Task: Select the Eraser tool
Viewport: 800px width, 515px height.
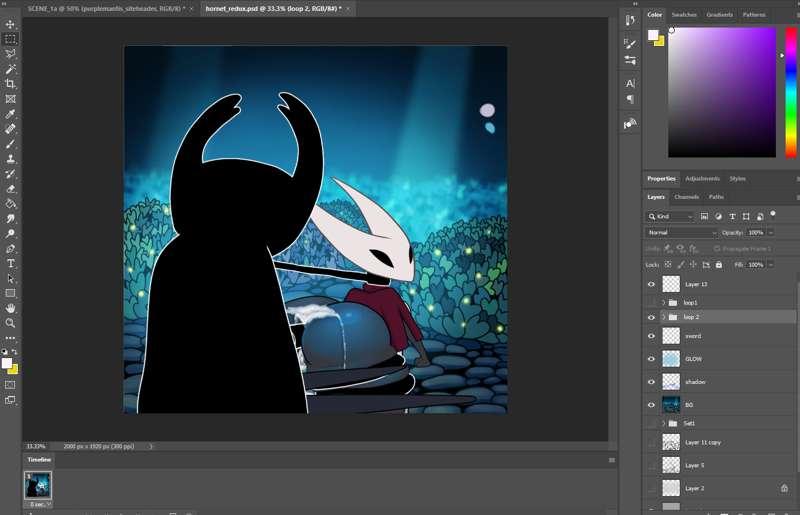Action: coord(10,189)
